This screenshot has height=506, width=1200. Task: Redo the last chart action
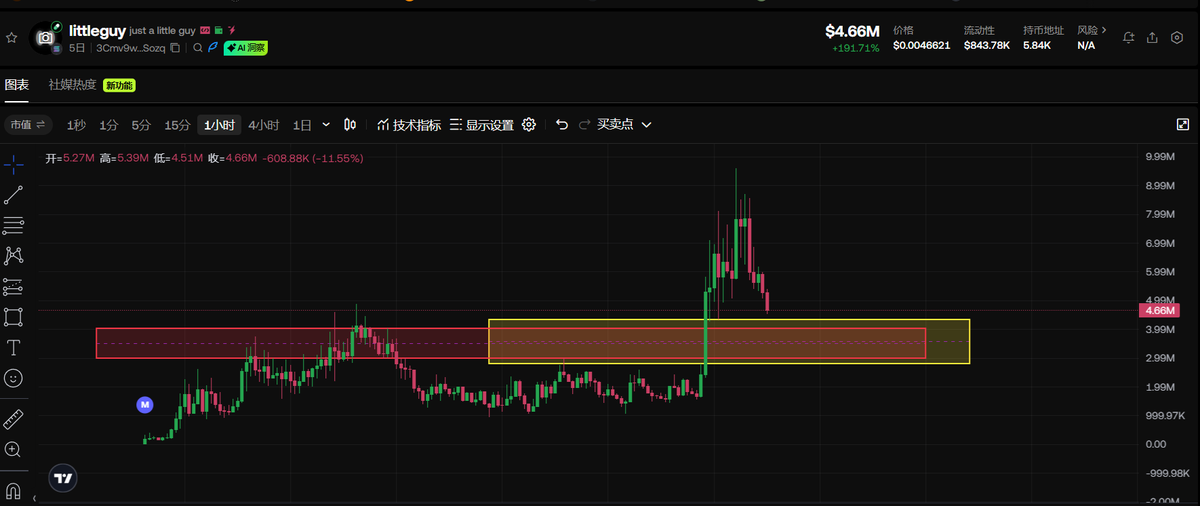pos(586,125)
